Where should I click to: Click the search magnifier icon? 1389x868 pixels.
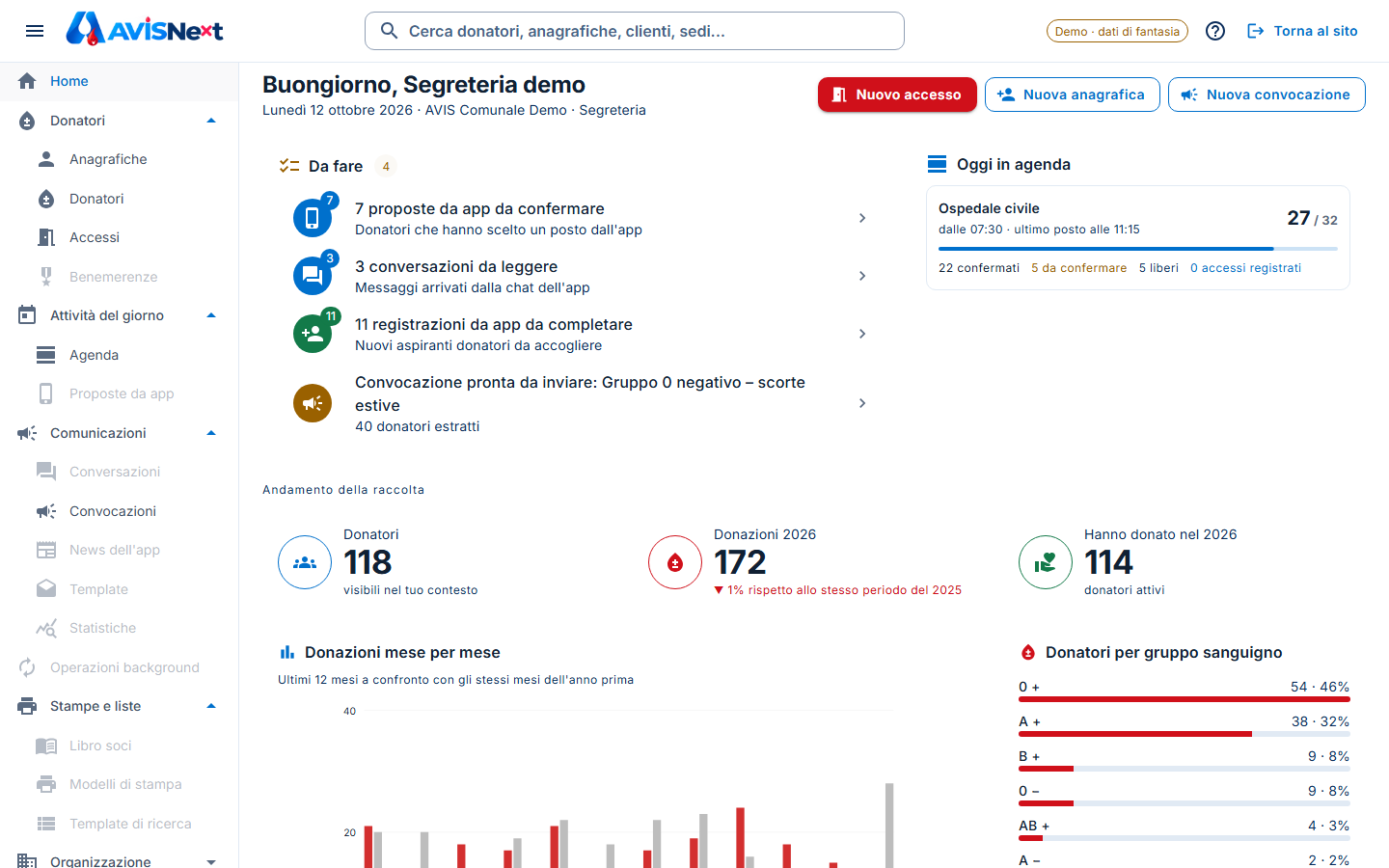[389, 31]
